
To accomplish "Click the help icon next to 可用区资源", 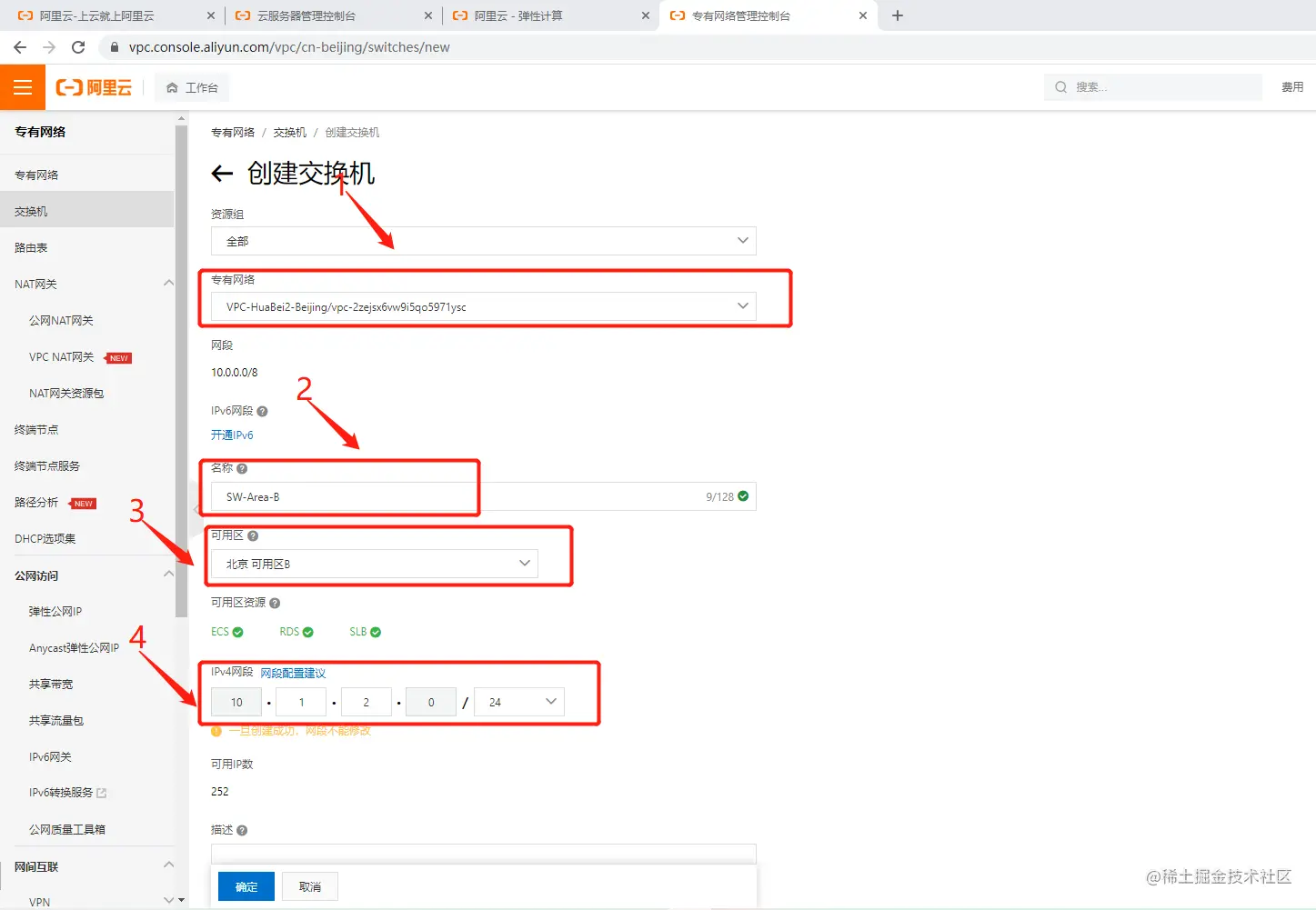I will 275,603.
